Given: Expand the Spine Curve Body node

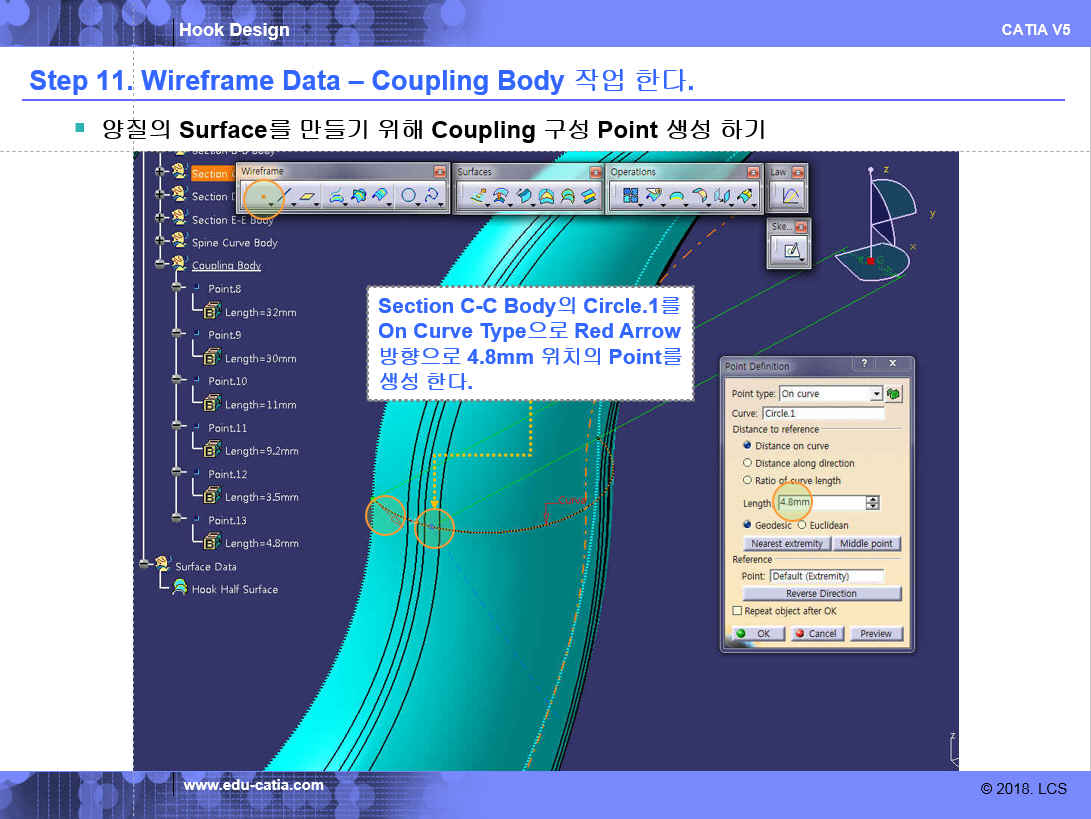Looking at the screenshot, I should coord(160,242).
